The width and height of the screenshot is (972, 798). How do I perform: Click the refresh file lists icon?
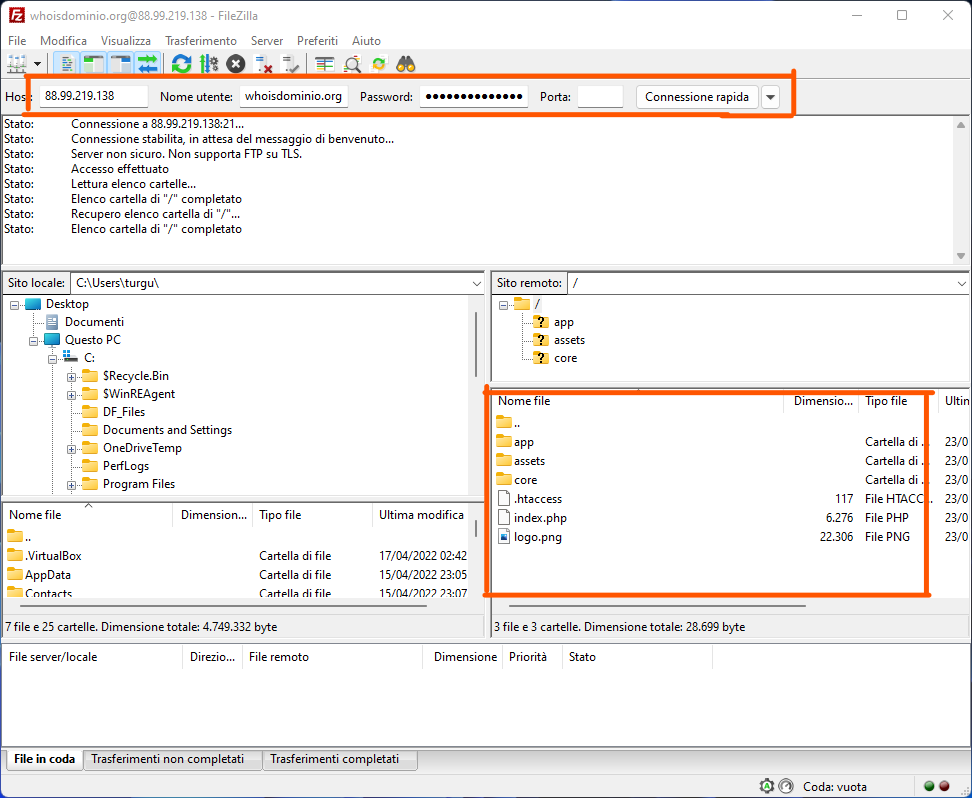tap(181, 64)
